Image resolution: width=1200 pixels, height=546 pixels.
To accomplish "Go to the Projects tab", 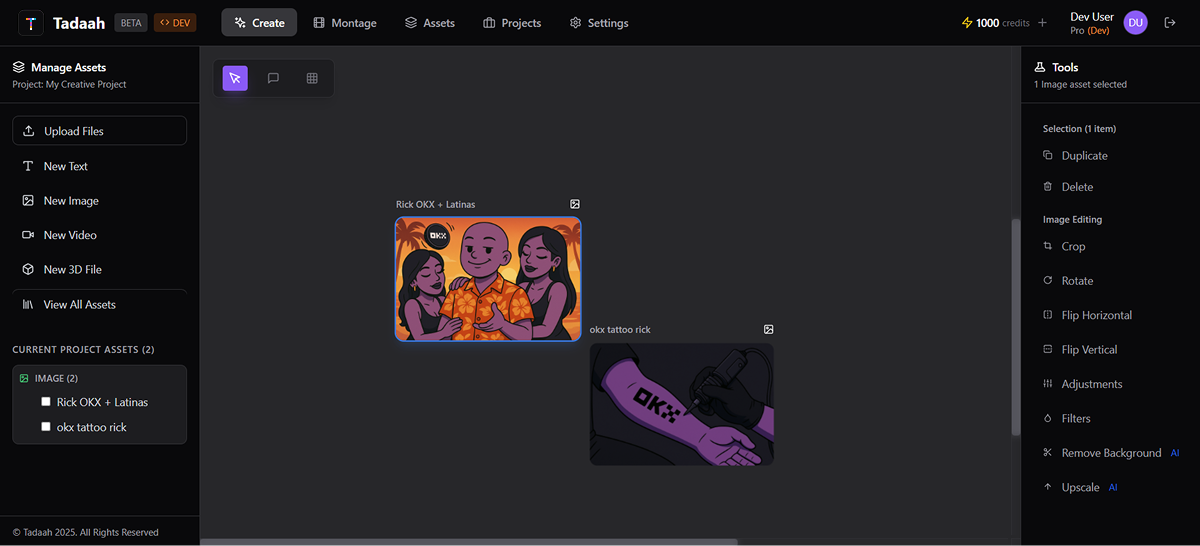I will pos(512,23).
